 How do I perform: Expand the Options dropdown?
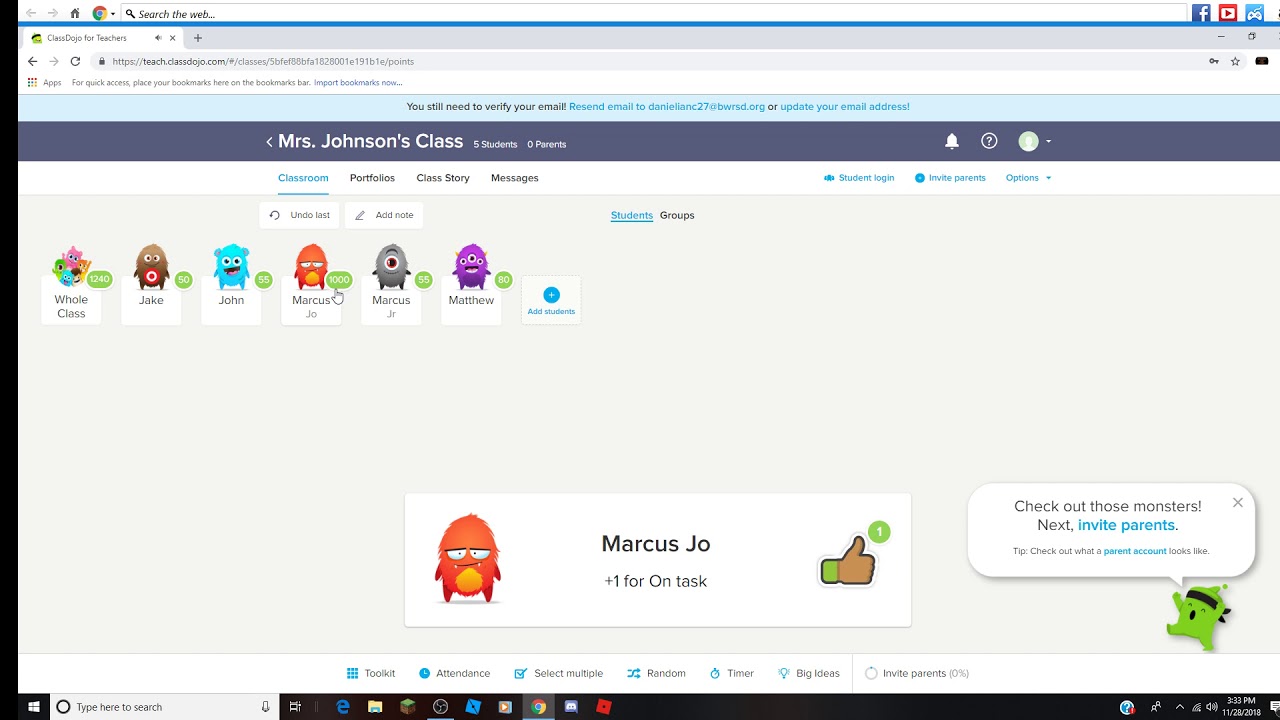point(1028,178)
